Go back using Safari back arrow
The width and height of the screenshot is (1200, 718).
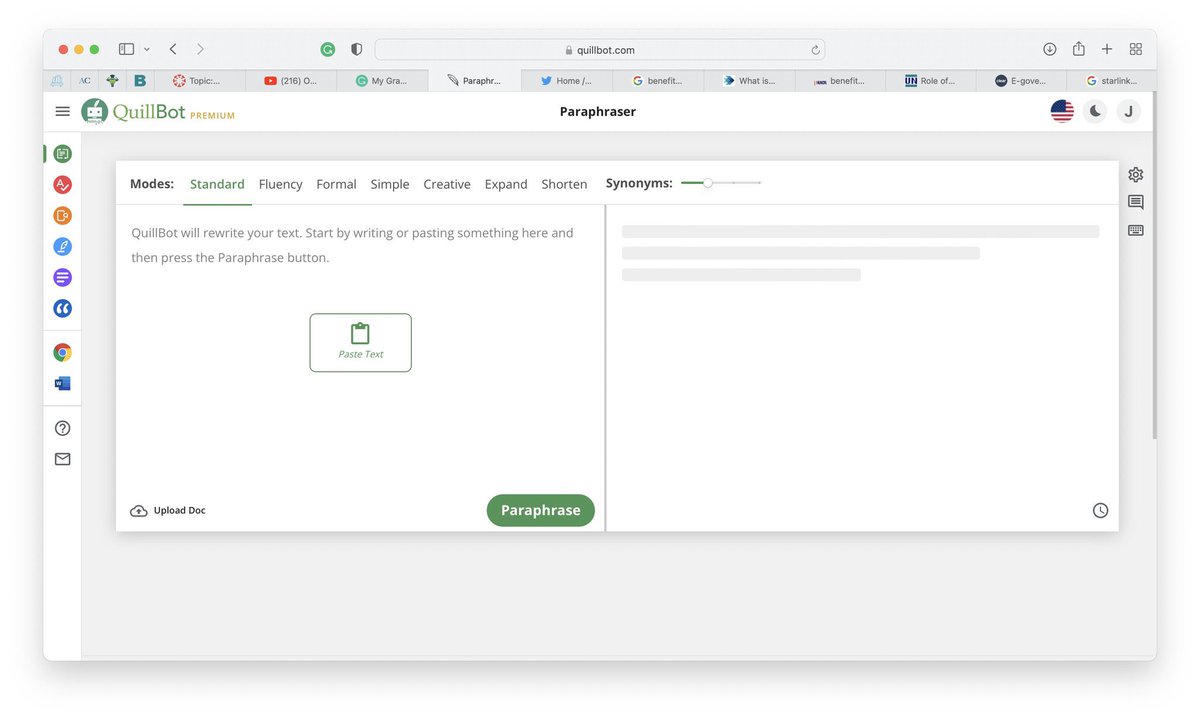pos(173,49)
